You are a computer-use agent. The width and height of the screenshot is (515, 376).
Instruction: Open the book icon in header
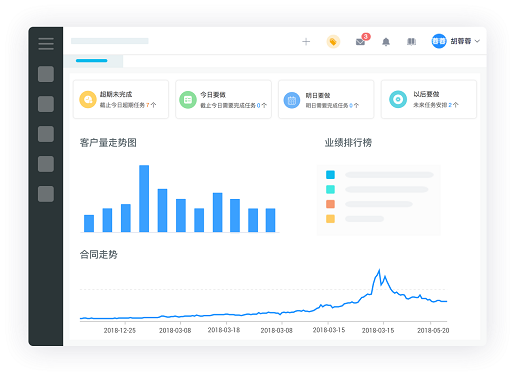pos(412,42)
